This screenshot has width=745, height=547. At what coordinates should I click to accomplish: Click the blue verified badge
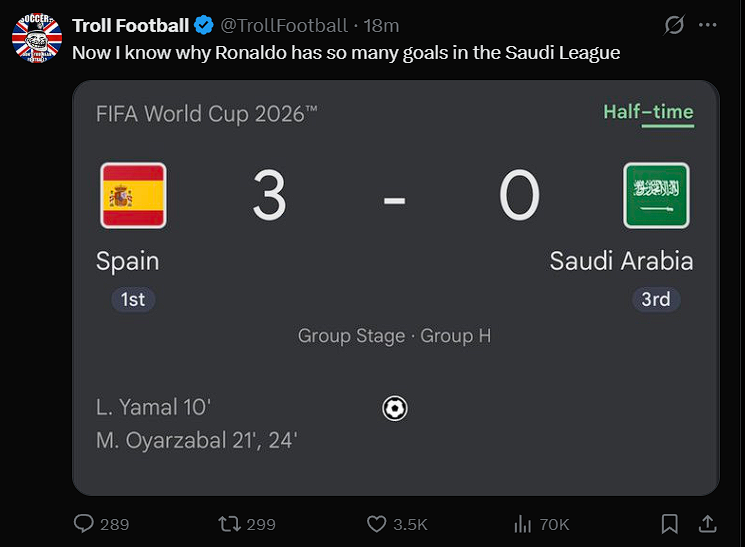pos(204,25)
